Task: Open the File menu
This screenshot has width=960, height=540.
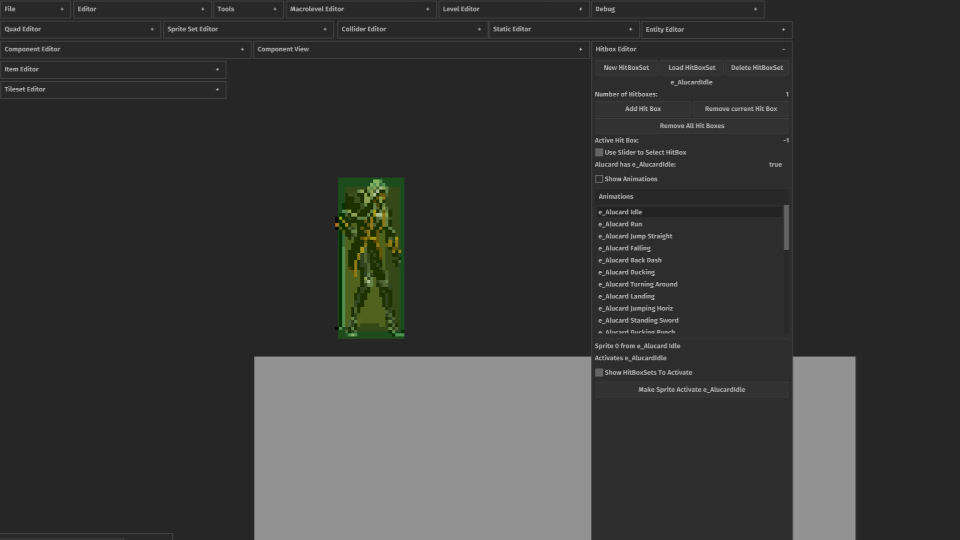Action: pyautogui.click(x=9, y=9)
